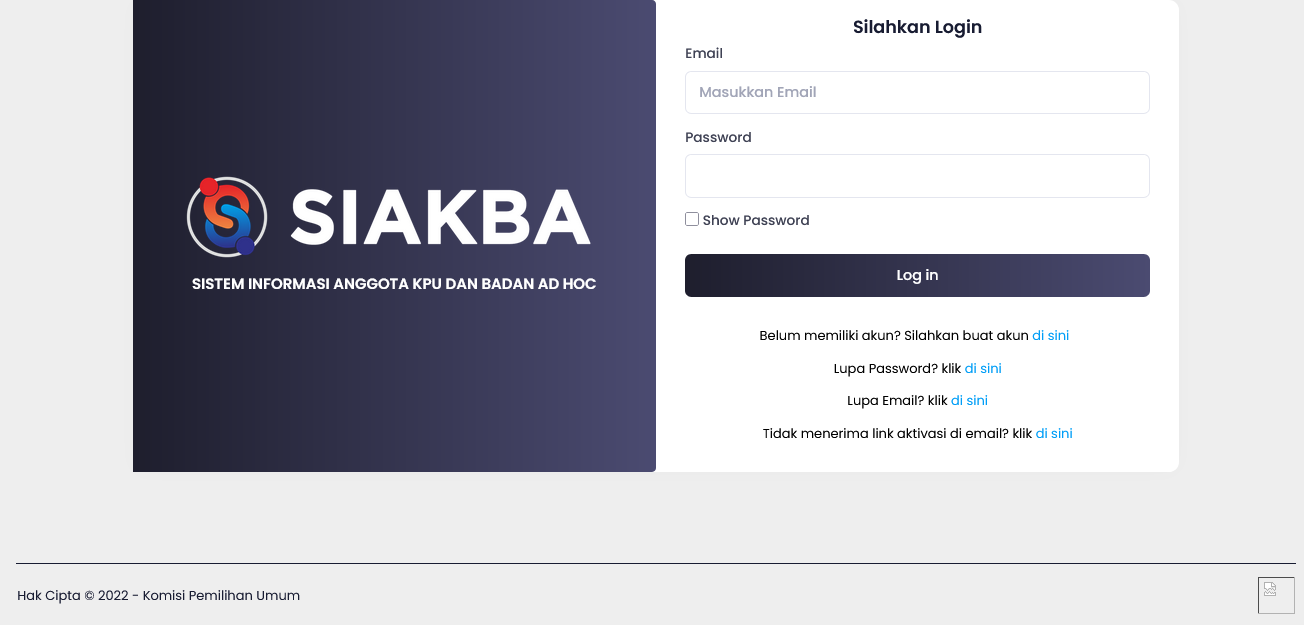
Task: Click the SISTEM INFORMASI ANGGOTA tagline
Action: pyautogui.click(x=394, y=283)
